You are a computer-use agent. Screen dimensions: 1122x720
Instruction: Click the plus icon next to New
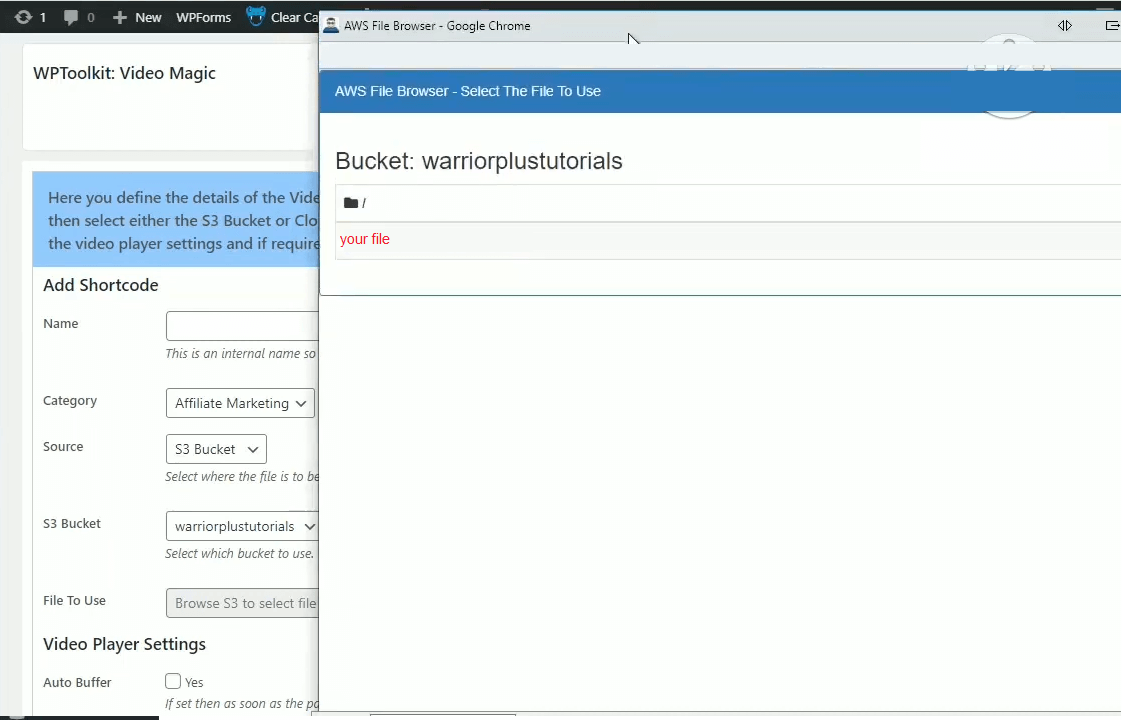pos(119,17)
